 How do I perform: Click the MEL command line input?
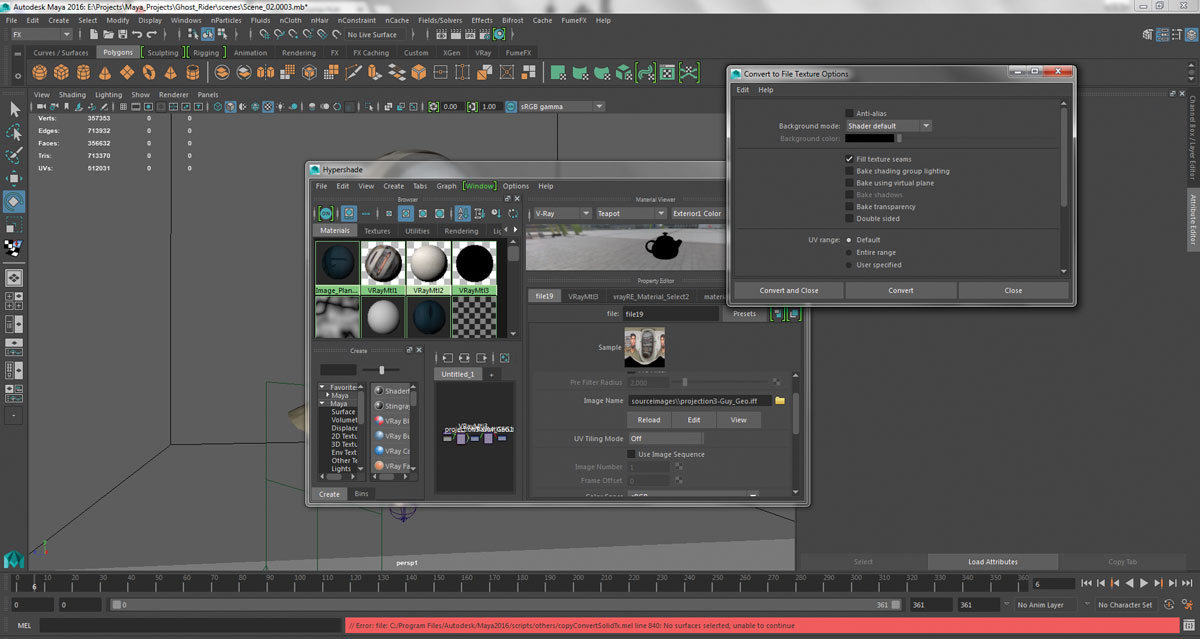pyautogui.click(x=190, y=626)
